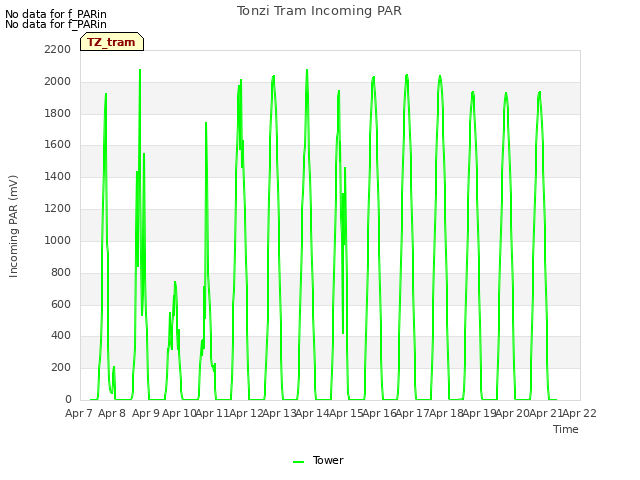The width and height of the screenshot is (640, 480).
Task: Click the Time axis label
Action: 566,429
